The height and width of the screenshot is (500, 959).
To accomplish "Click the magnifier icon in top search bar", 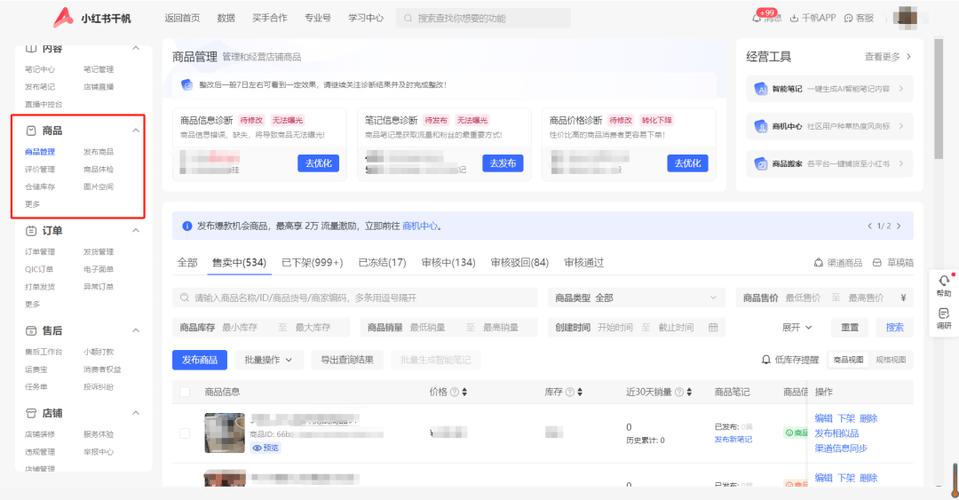I will click(408, 18).
